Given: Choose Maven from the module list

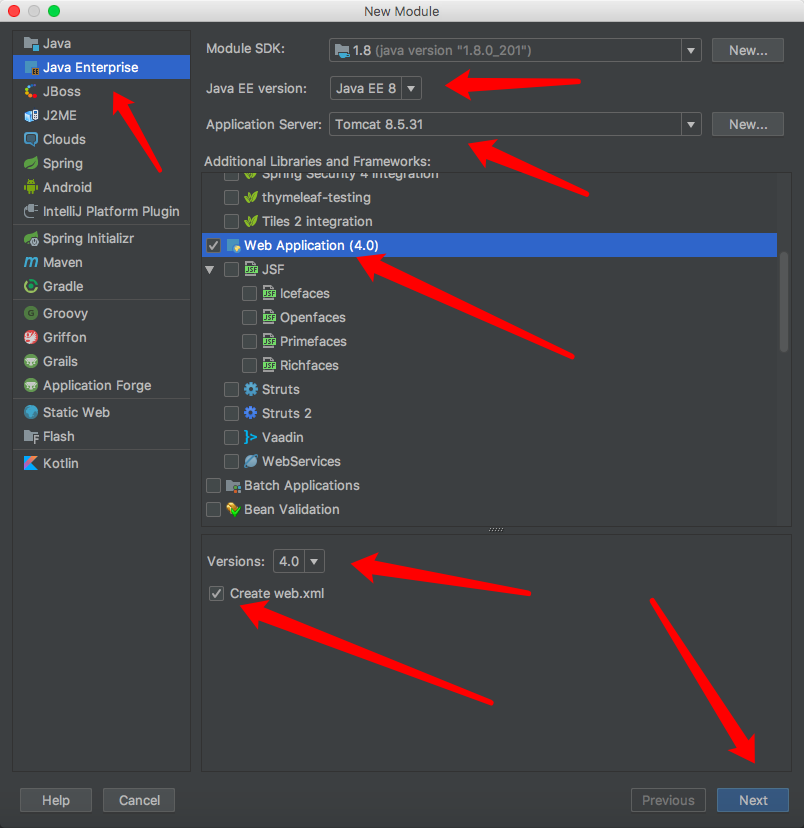Looking at the screenshot, I should tap(101, 262).
